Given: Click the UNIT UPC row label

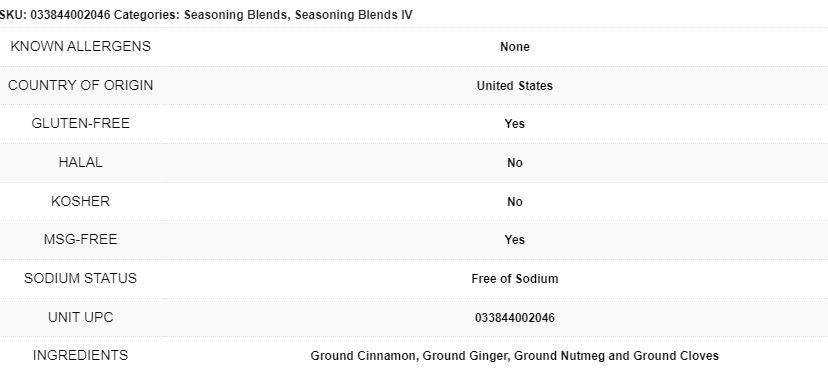Looking at the screenshot, I should (x=81, y=318).
